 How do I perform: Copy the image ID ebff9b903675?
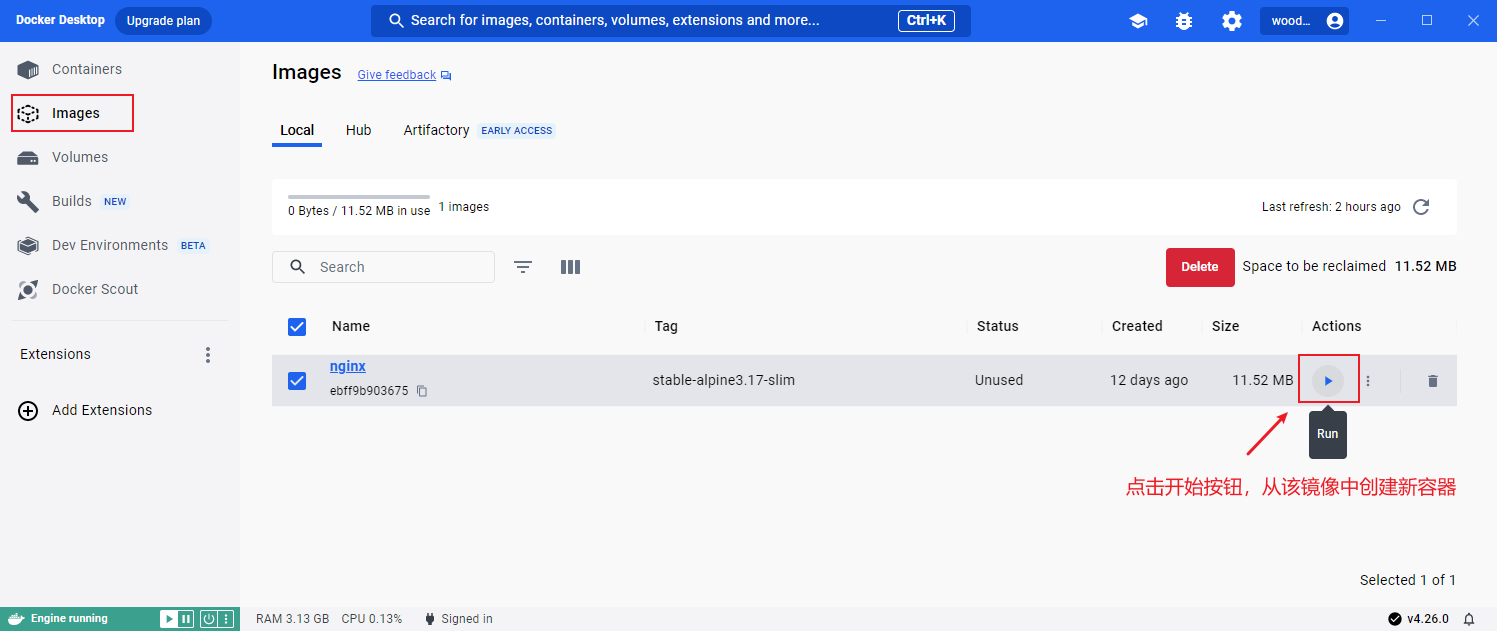pyautogui.click(x=422, y=391)
